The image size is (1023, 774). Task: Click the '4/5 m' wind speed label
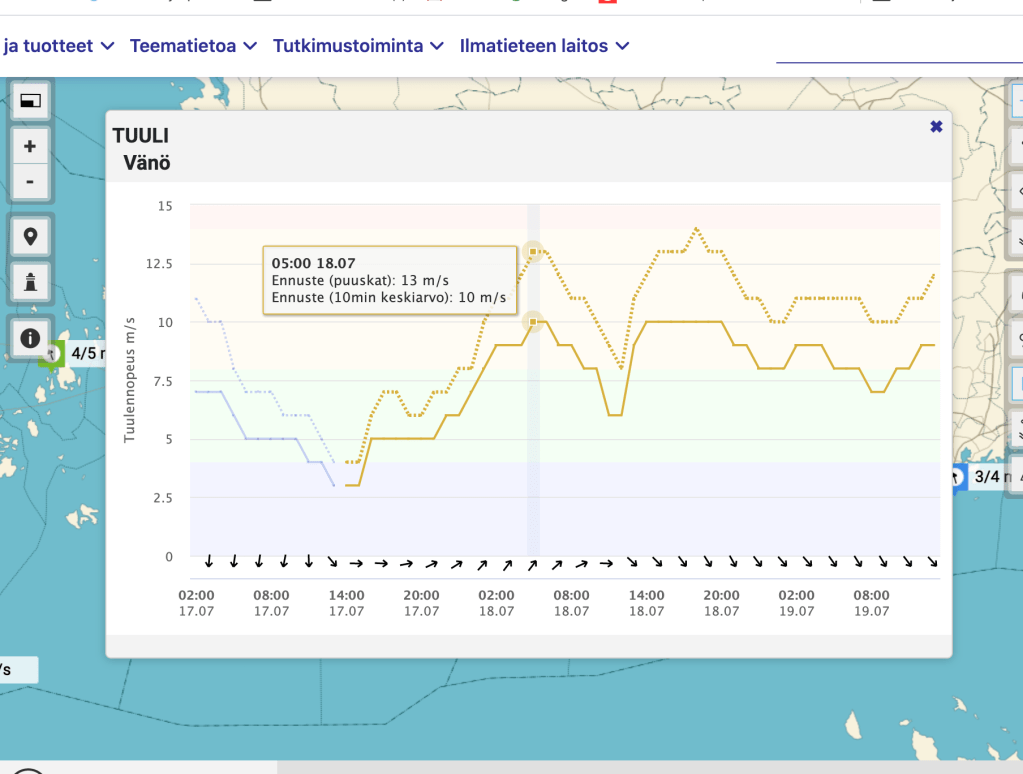click(88, 354)
